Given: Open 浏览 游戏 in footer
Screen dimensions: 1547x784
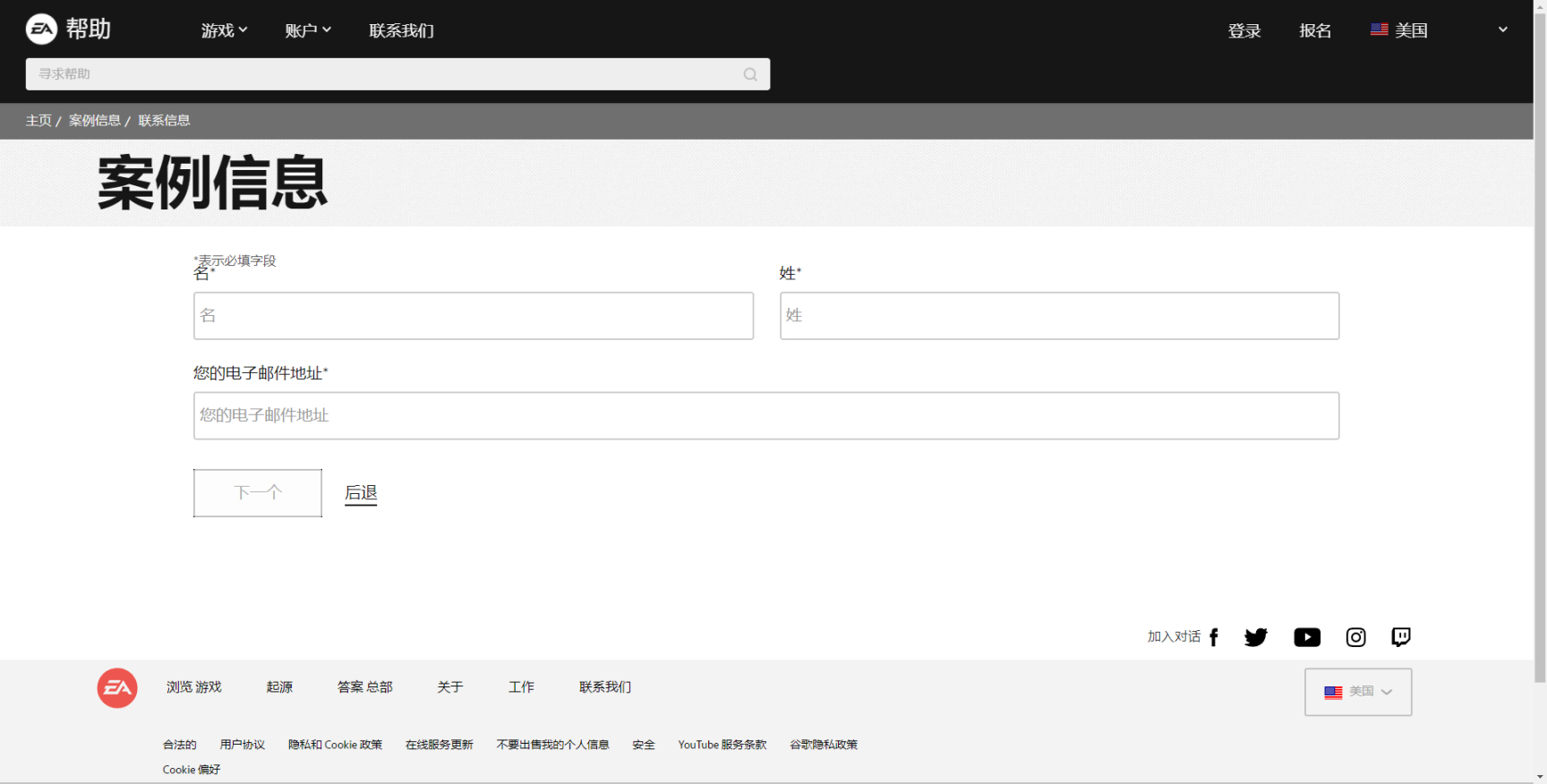Looking at the screenshot, I should (194, 687).
